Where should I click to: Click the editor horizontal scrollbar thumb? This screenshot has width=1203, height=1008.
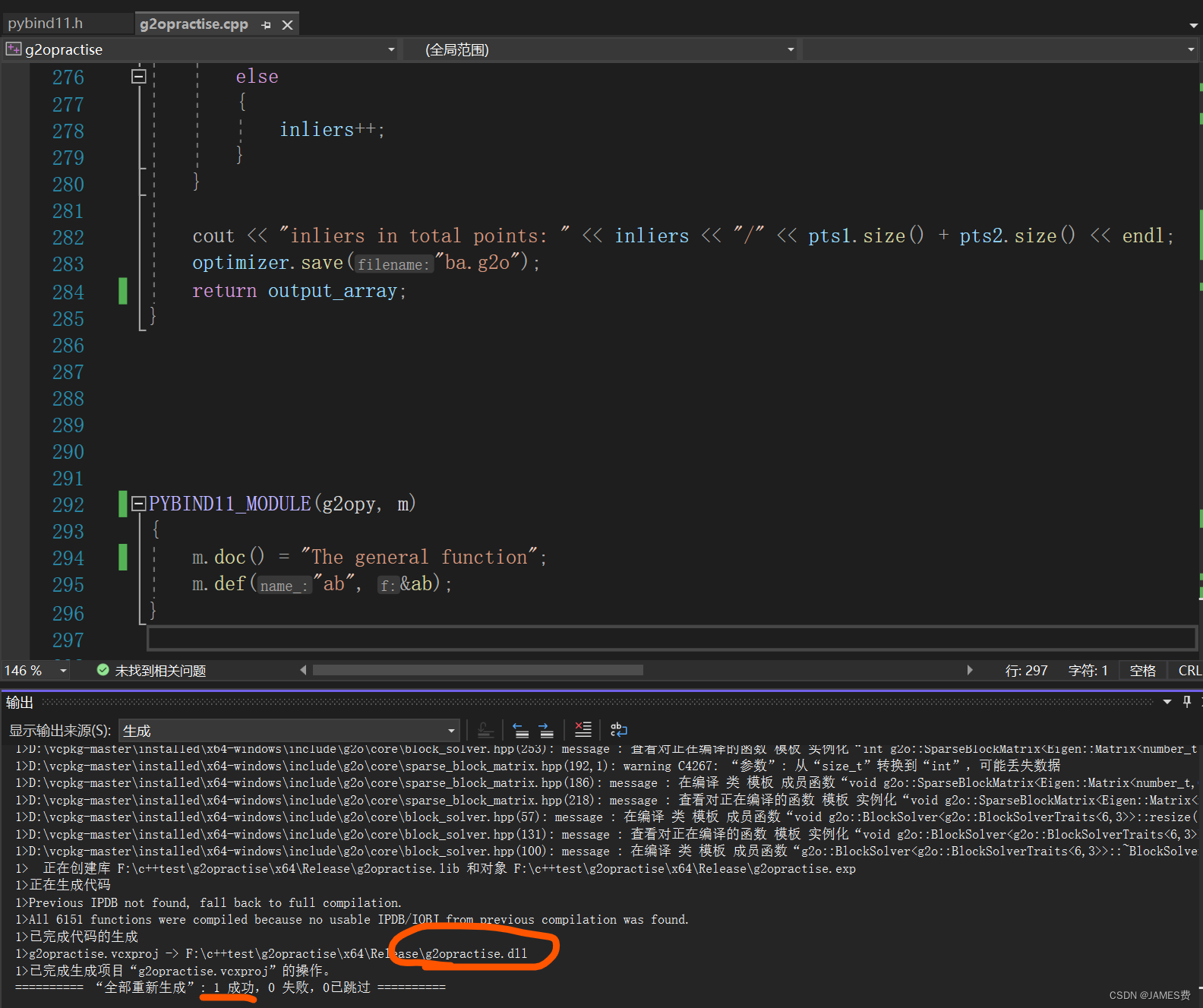(478, 670)
